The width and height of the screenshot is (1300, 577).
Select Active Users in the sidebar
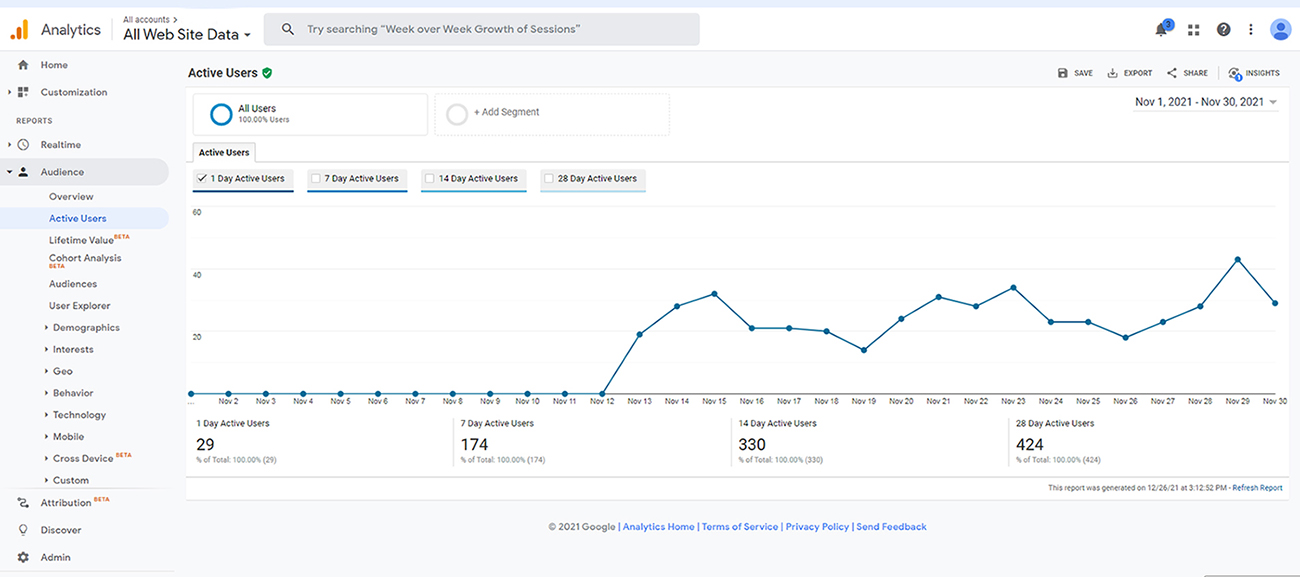pyautogui.click(x=78, y=218)
